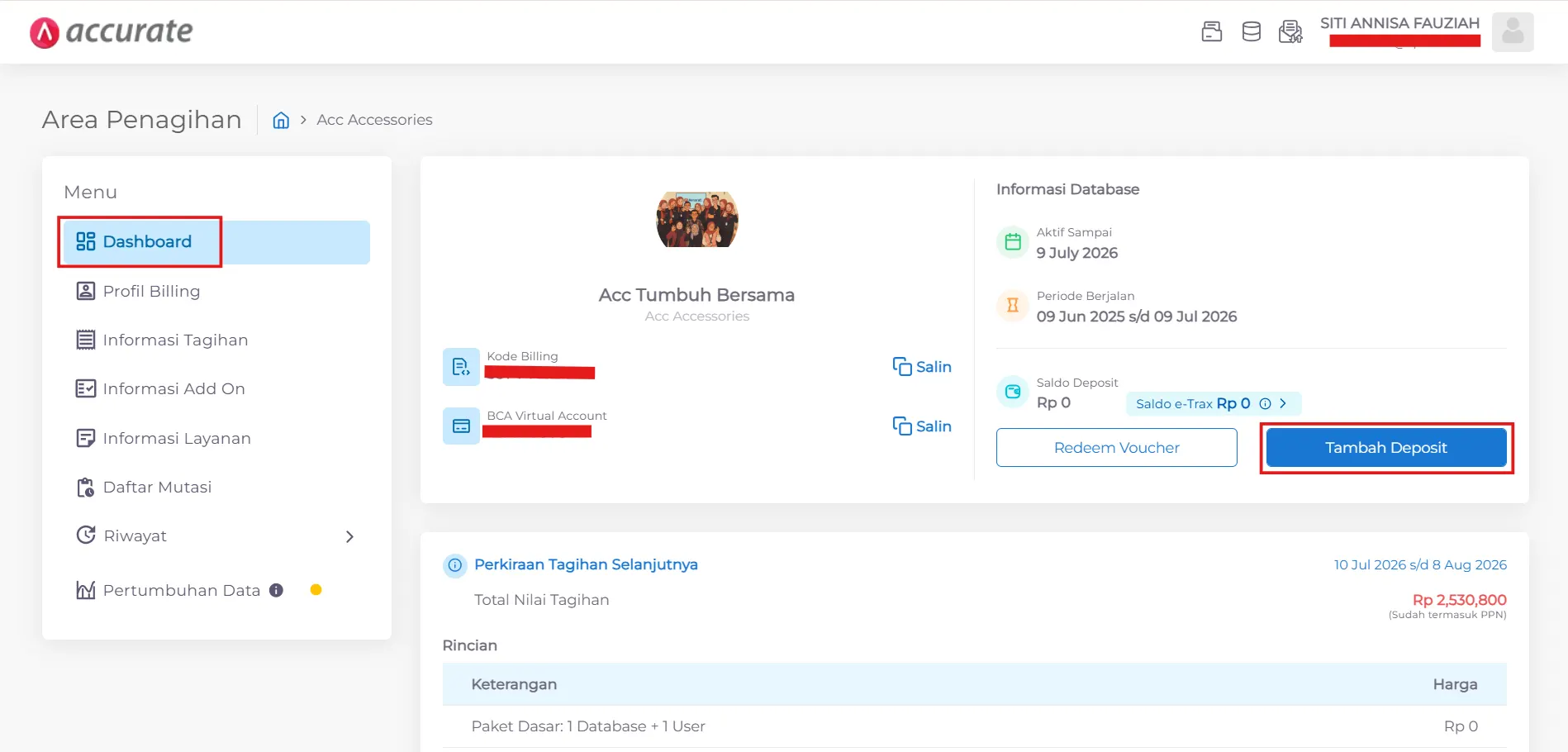Image resolution: width=1568 pixels, height=752 pixels.
Task: Go to home via breadcrumb house icon
Action: (x=281, y=121)
